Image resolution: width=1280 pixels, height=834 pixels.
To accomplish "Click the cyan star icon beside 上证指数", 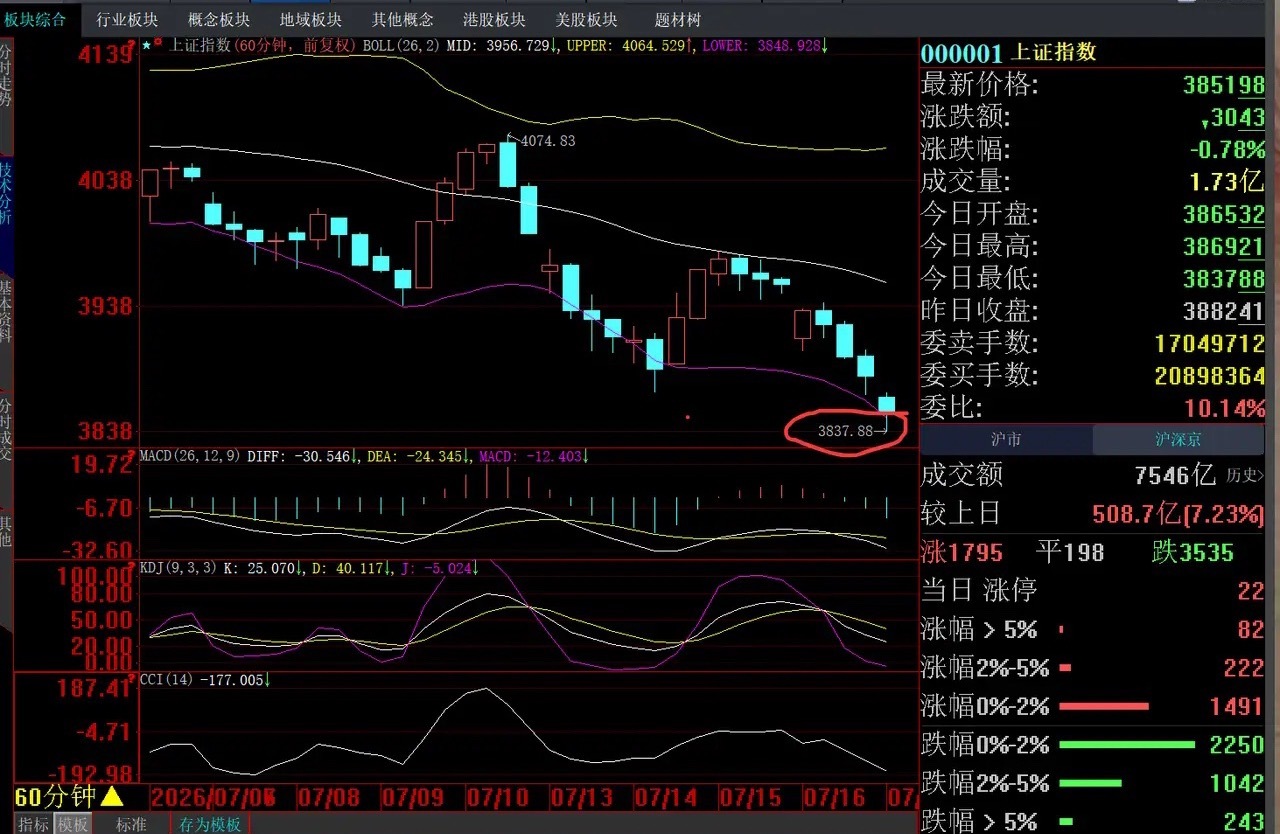I will pos(146,46).
